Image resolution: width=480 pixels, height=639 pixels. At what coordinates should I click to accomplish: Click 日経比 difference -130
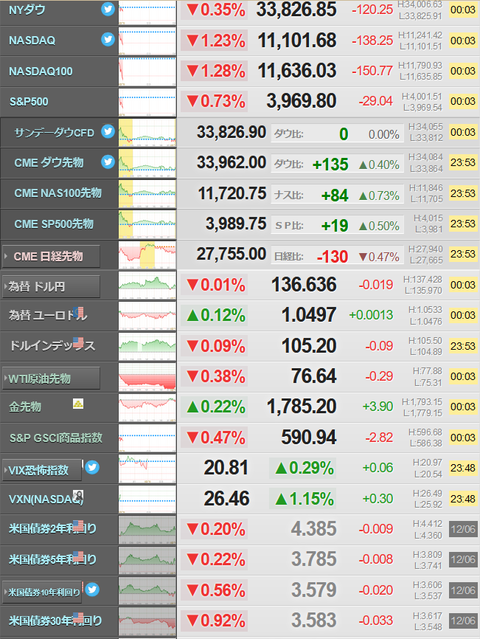pyautogui.click(x=332, y=257)
